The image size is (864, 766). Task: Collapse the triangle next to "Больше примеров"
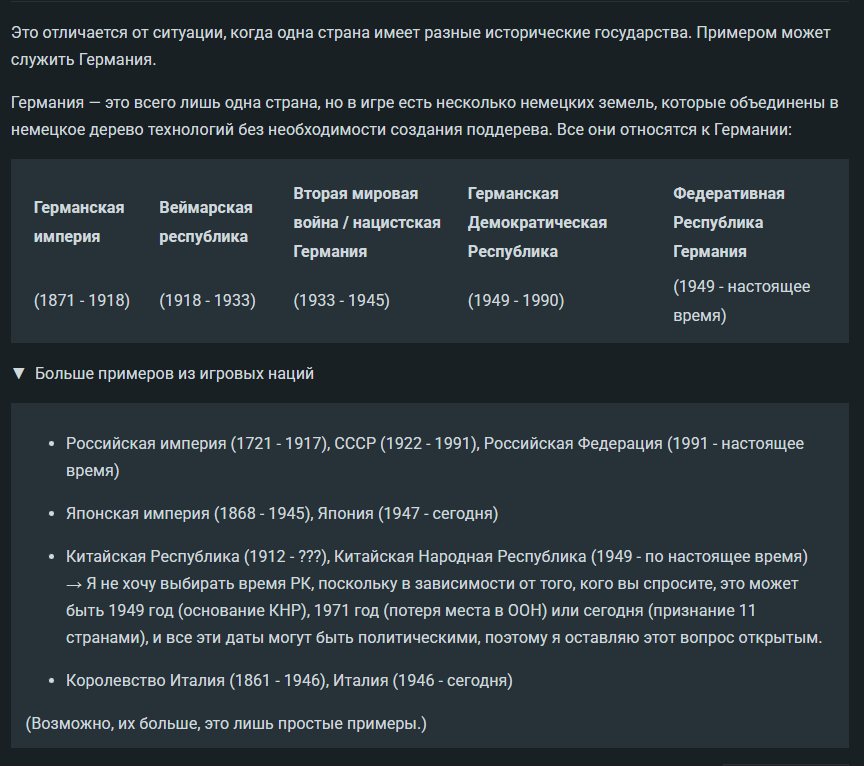[x=18, y=374]
